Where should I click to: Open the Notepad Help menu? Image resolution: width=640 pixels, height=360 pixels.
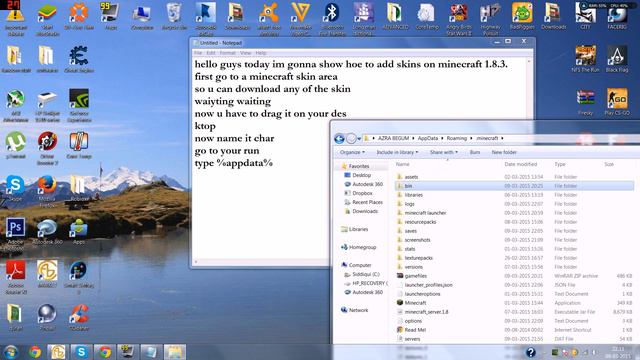click(x=260, y=53)
